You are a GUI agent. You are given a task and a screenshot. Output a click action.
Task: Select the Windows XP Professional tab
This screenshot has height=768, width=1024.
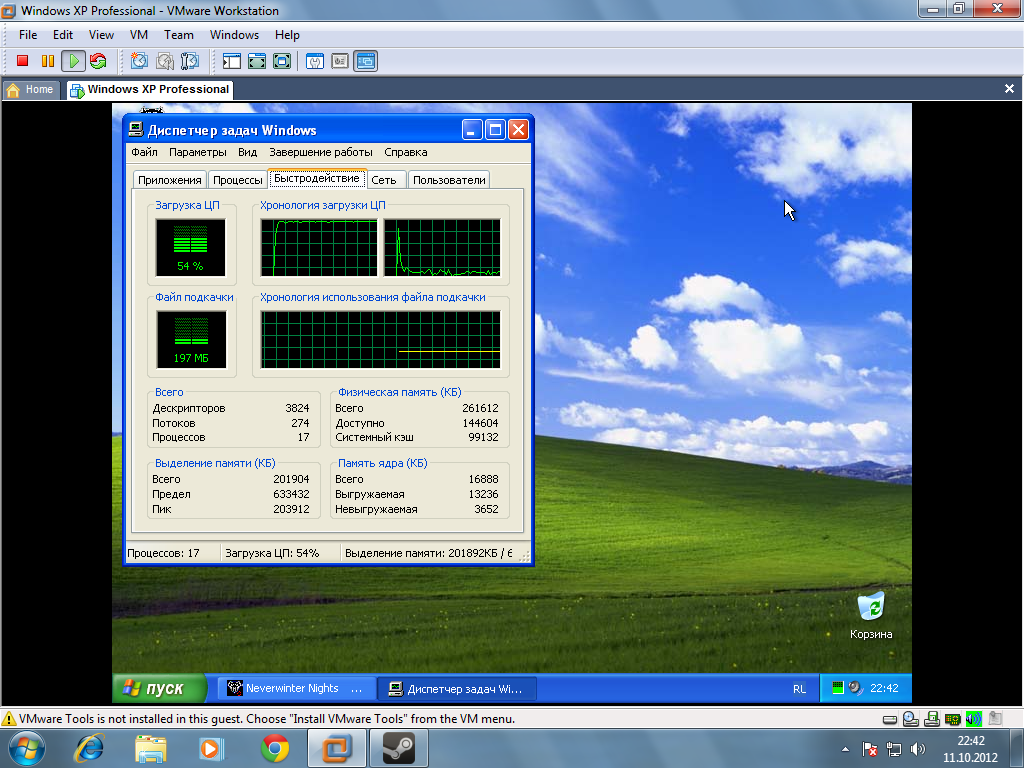[150, 89]
